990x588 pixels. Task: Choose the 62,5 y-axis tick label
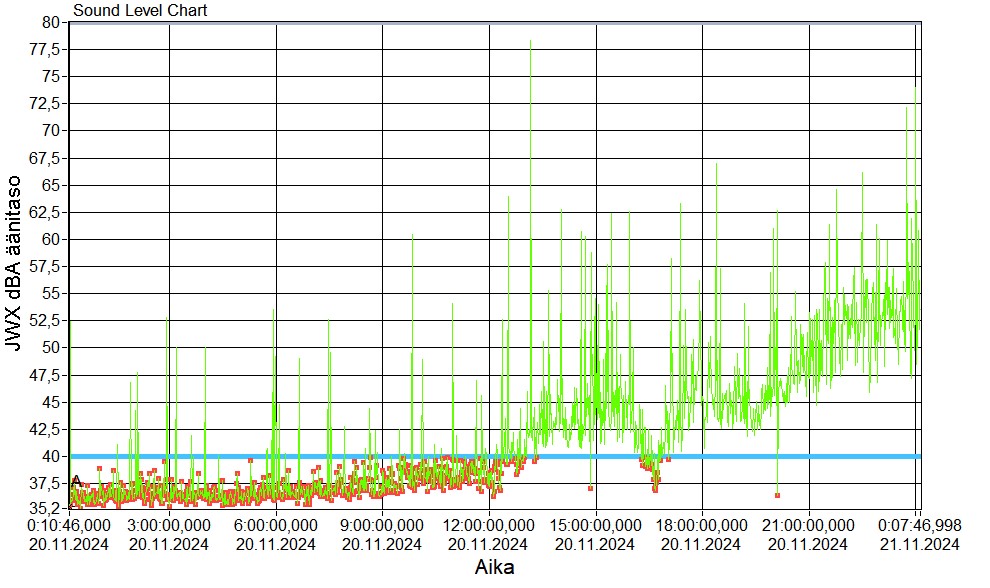(x=45, y=212)
